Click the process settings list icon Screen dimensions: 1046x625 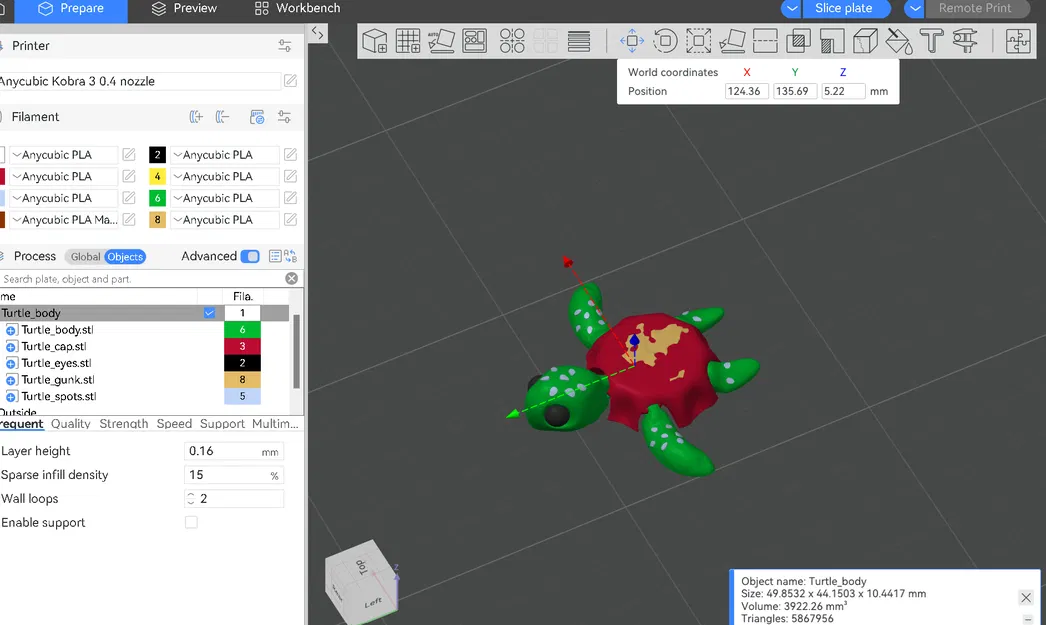[275, 256]
